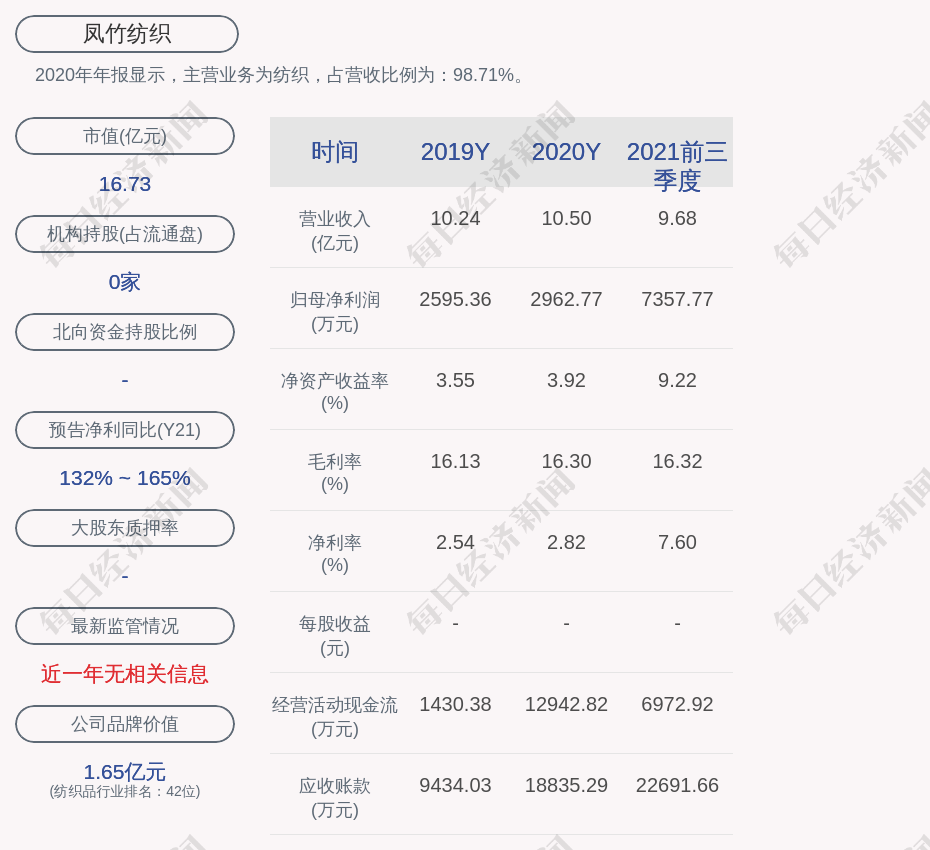This screenshot has width=930, height=850.
Task: Click the 1.65亿元 brand value text
Action: [x=125, y=772]
